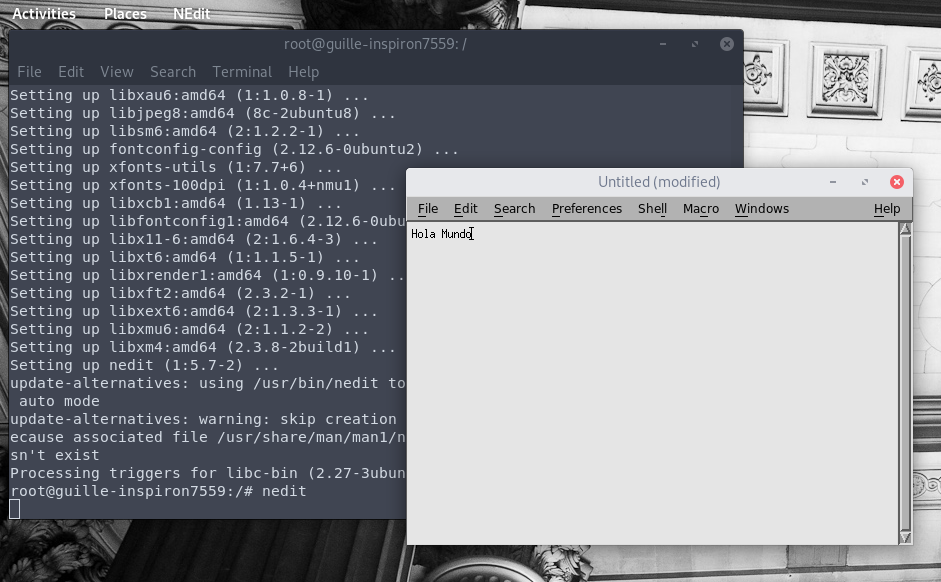Click 'Setting up xfonts-utils' terminal line
Viewport: 941px width, 582px height.
[x=175, y=167]
